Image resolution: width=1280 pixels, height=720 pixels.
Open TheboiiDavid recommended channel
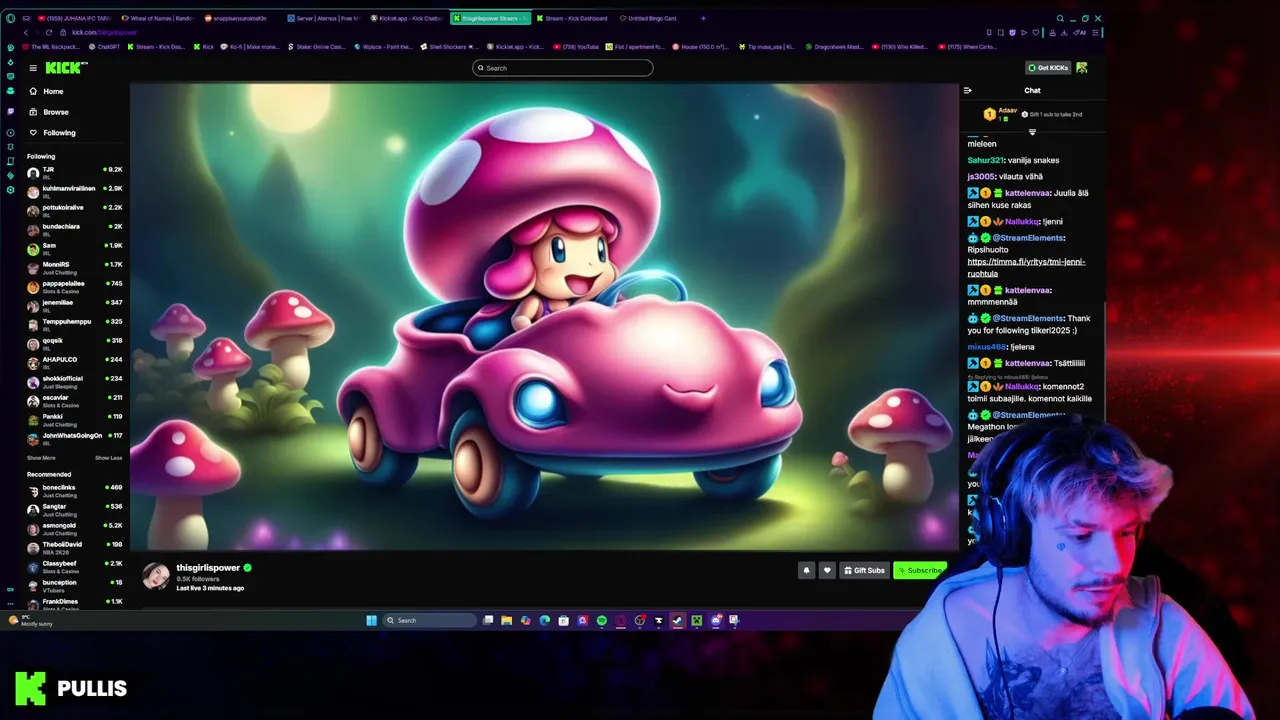(75, 547)
